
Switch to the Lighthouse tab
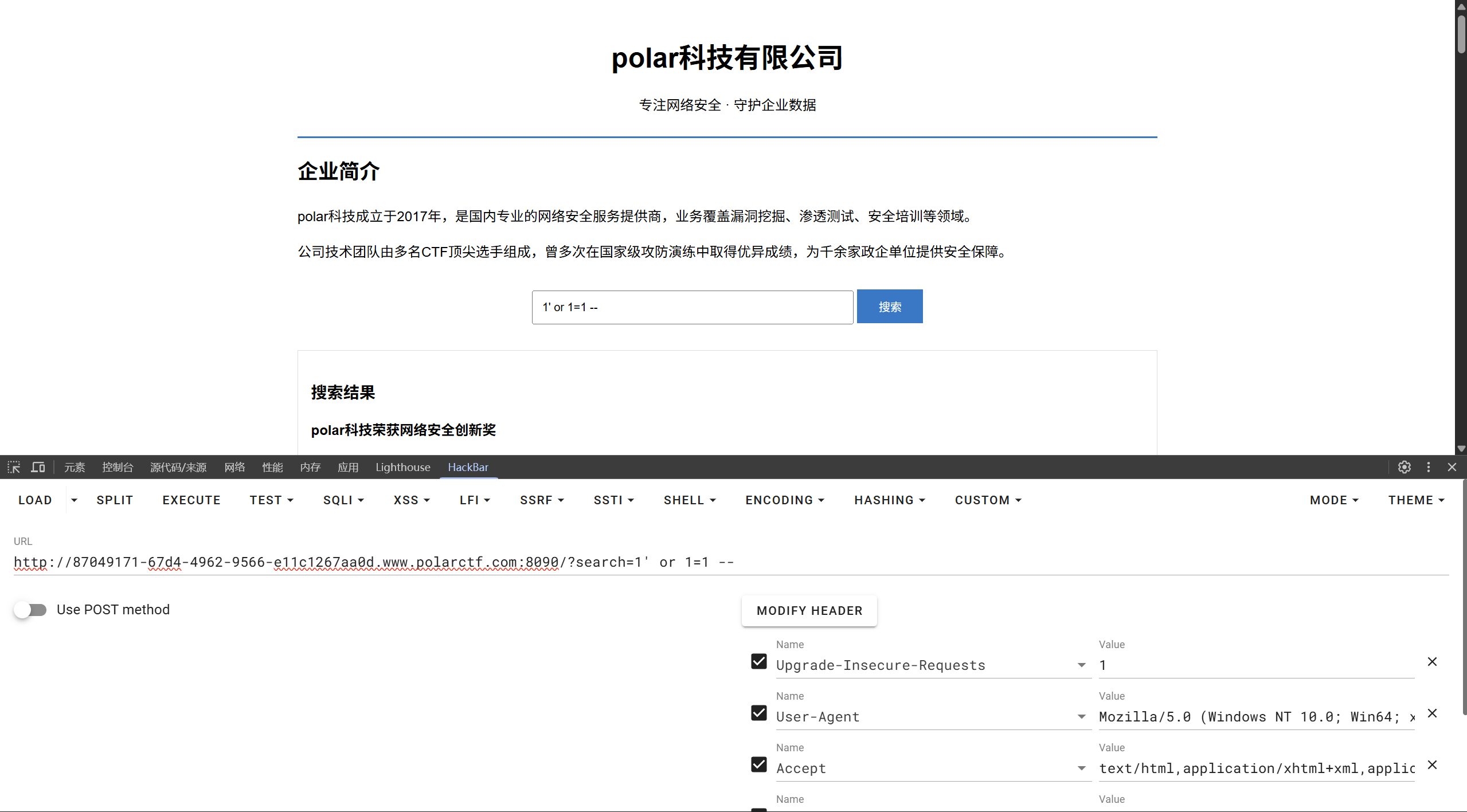[402, 467]
